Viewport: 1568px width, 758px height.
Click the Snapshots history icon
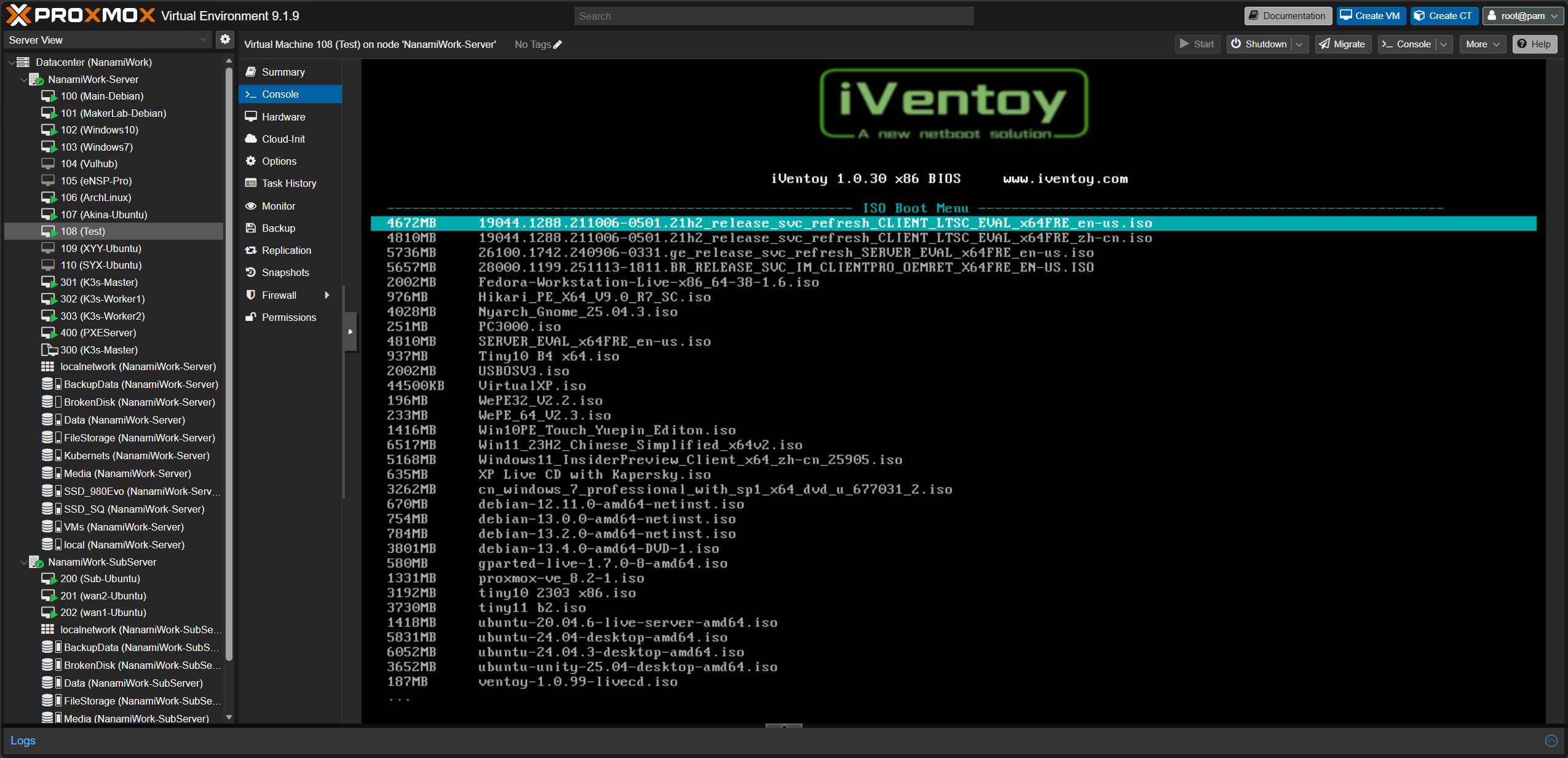(x=251, y=272)
